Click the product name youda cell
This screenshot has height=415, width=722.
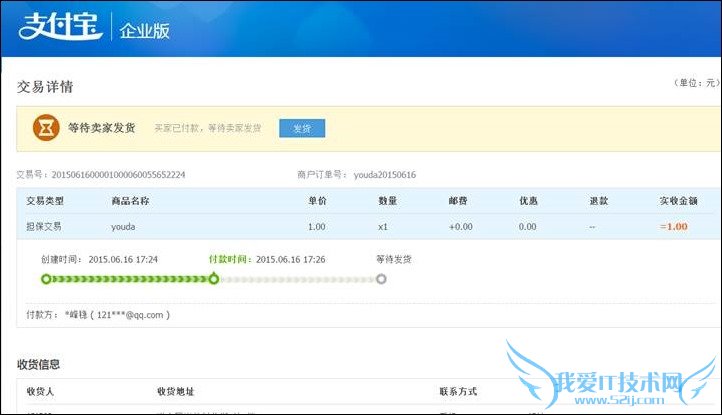(123, 227)
